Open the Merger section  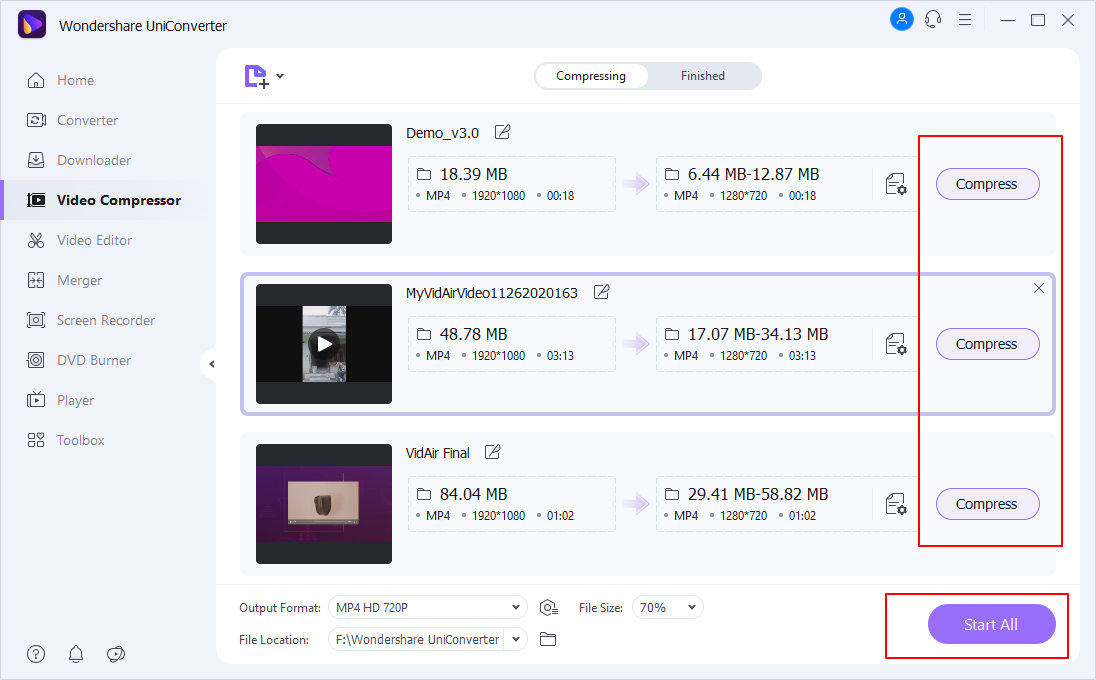pyautogui.click(x=79, y=280)
